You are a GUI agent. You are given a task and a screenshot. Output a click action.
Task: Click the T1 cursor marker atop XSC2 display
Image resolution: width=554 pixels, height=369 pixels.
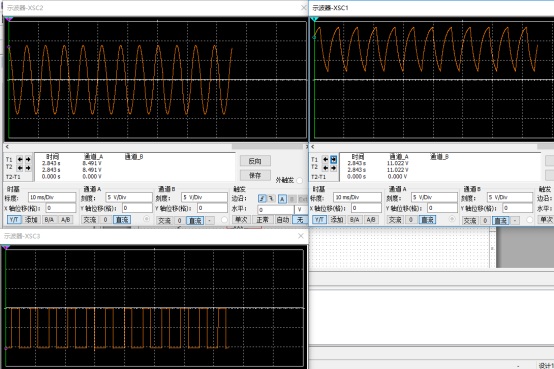[x=9, y=19]
